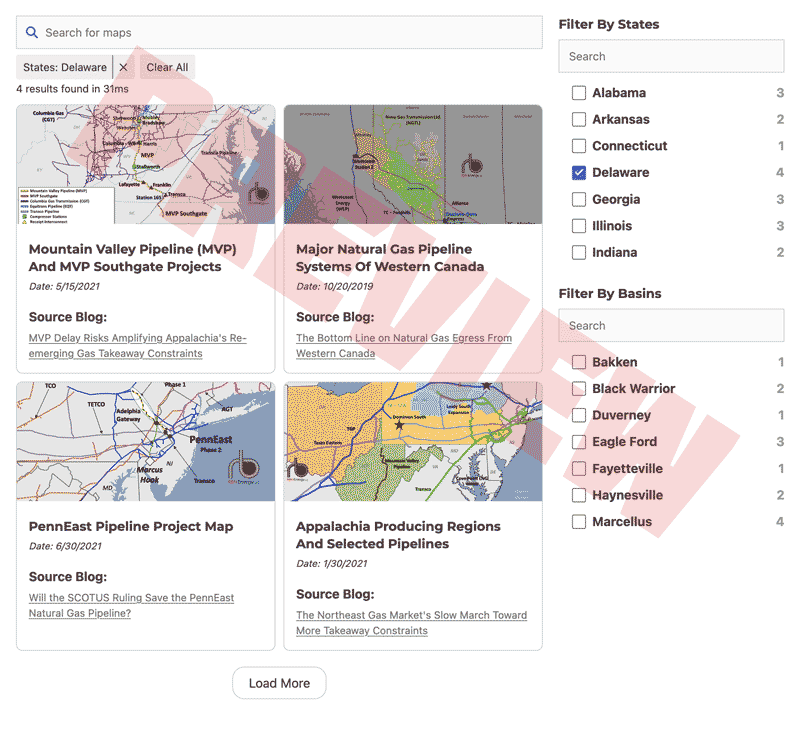Check the Arkansas state filter
This screenshot has height=731, width=800.
[x=579, y=119]
